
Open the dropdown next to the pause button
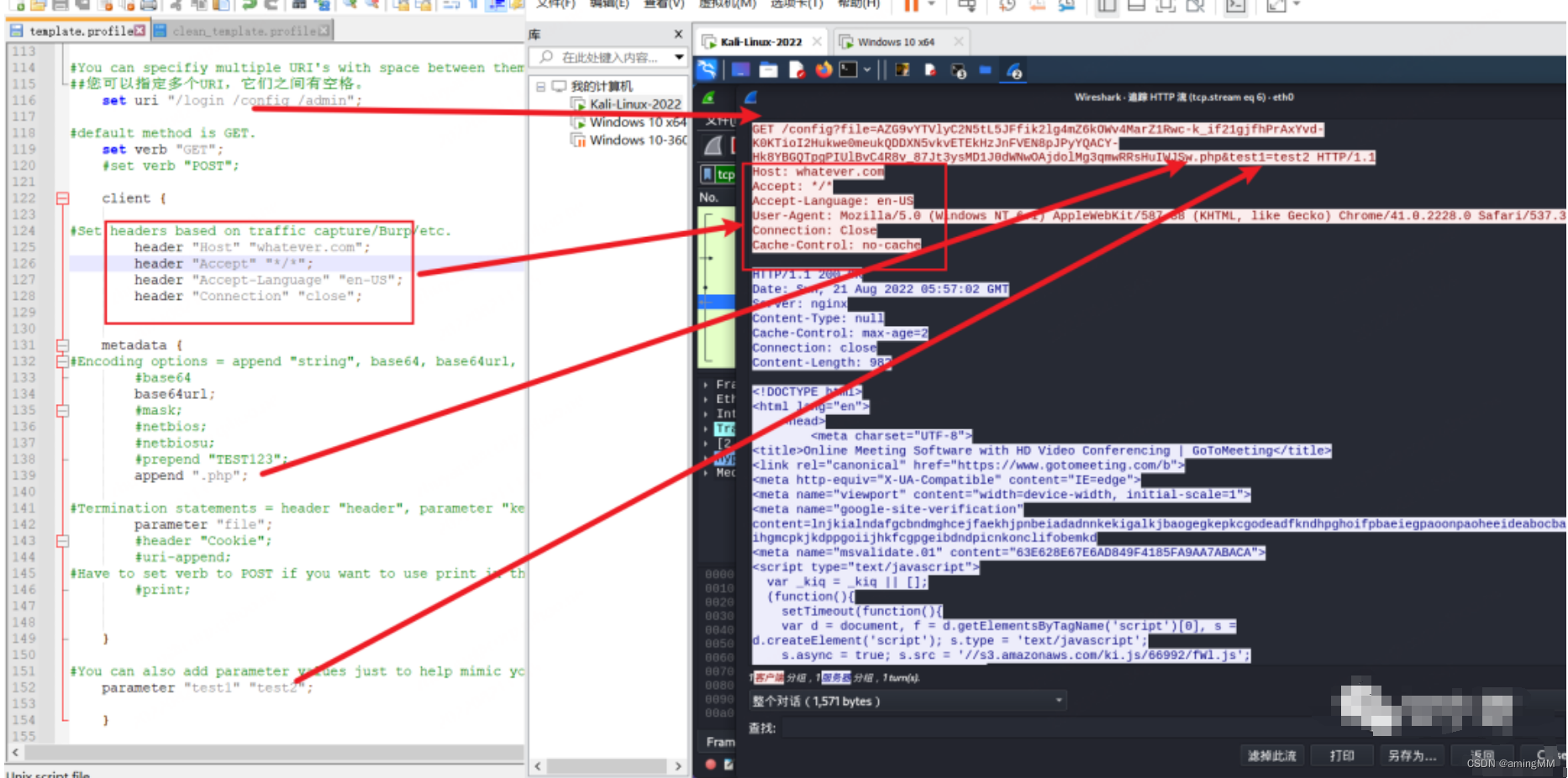point(931,5)
